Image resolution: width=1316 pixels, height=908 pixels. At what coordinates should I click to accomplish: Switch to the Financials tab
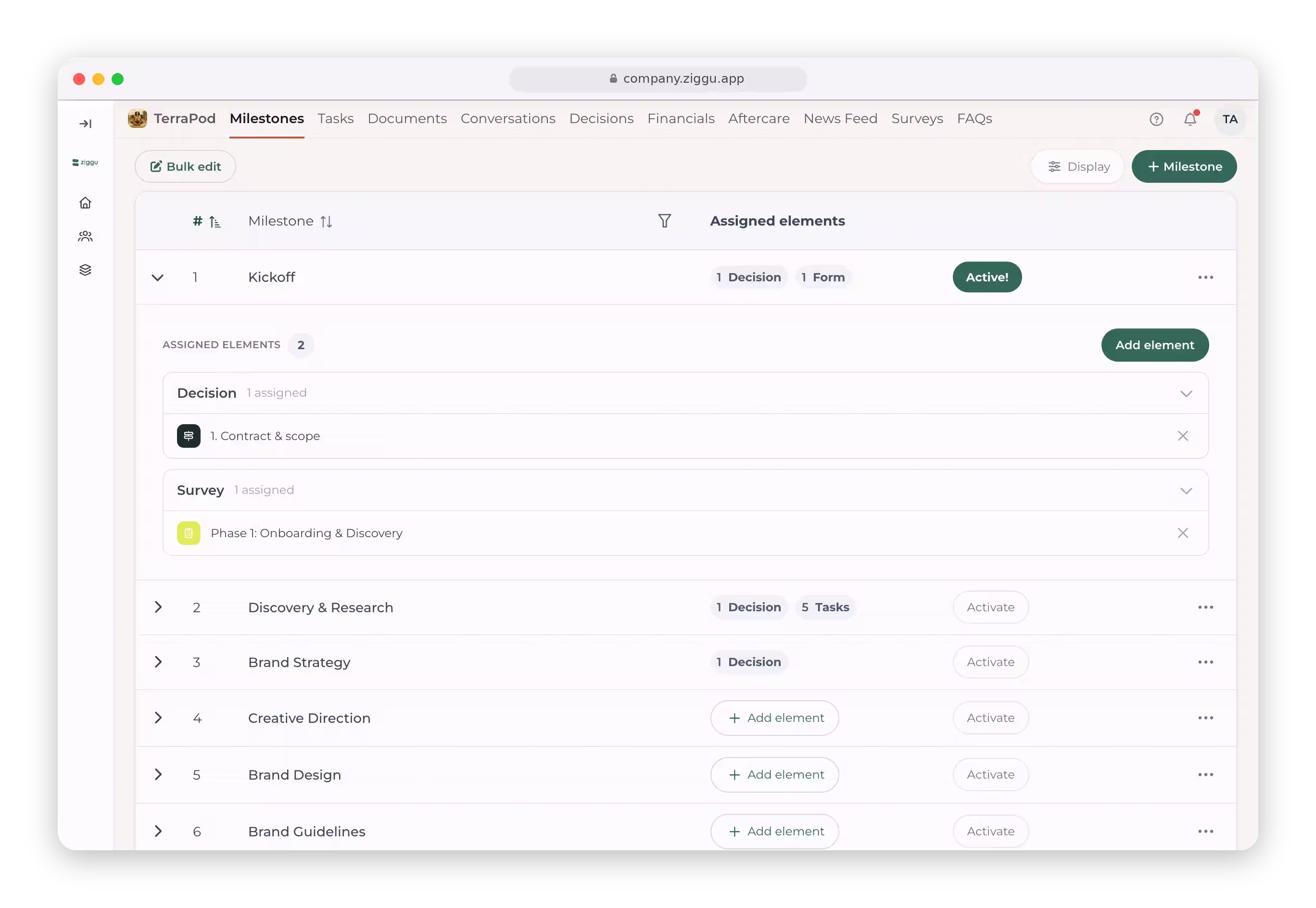(681, 118)
